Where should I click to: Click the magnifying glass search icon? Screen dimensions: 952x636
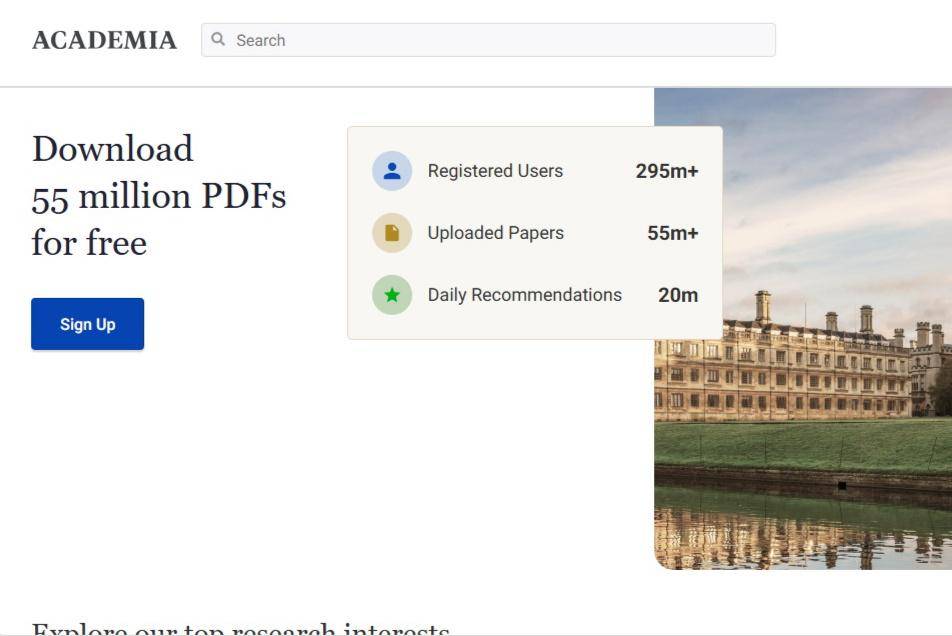pyautogui.click(x=218, y=39)
